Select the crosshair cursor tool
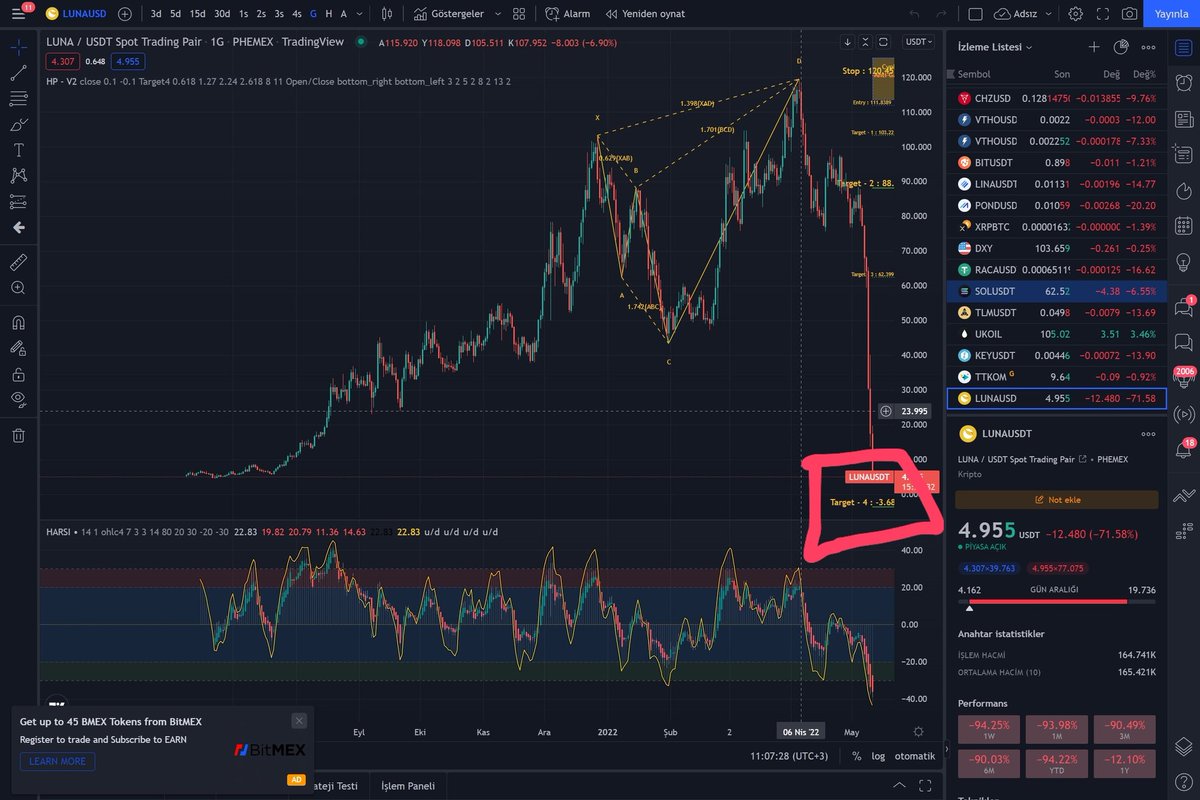Image resolution: width=1200 pixels, height=800 pixels. click(18, 46)
